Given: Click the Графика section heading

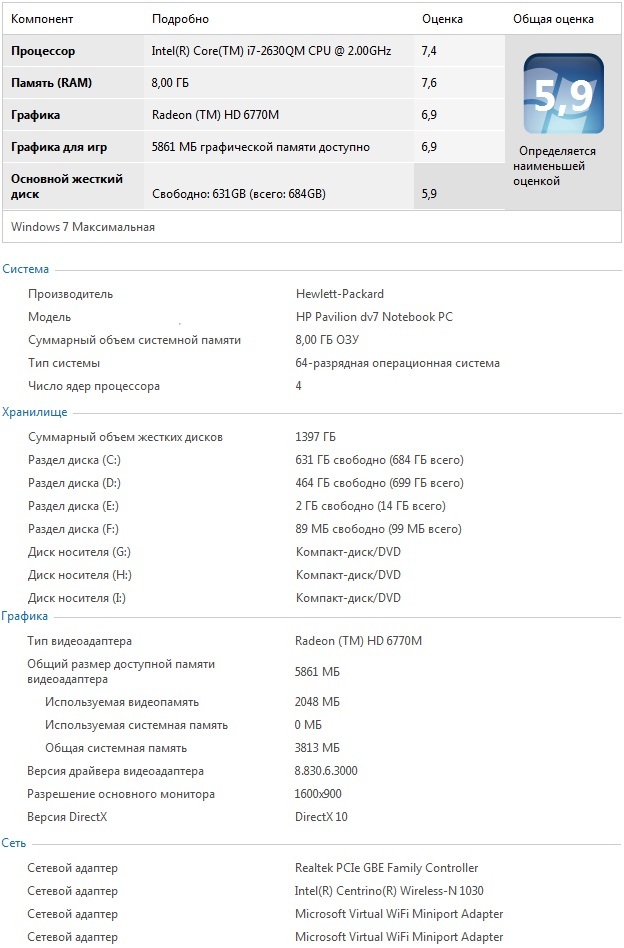Looking at the screenshot, I should point(24,616).
